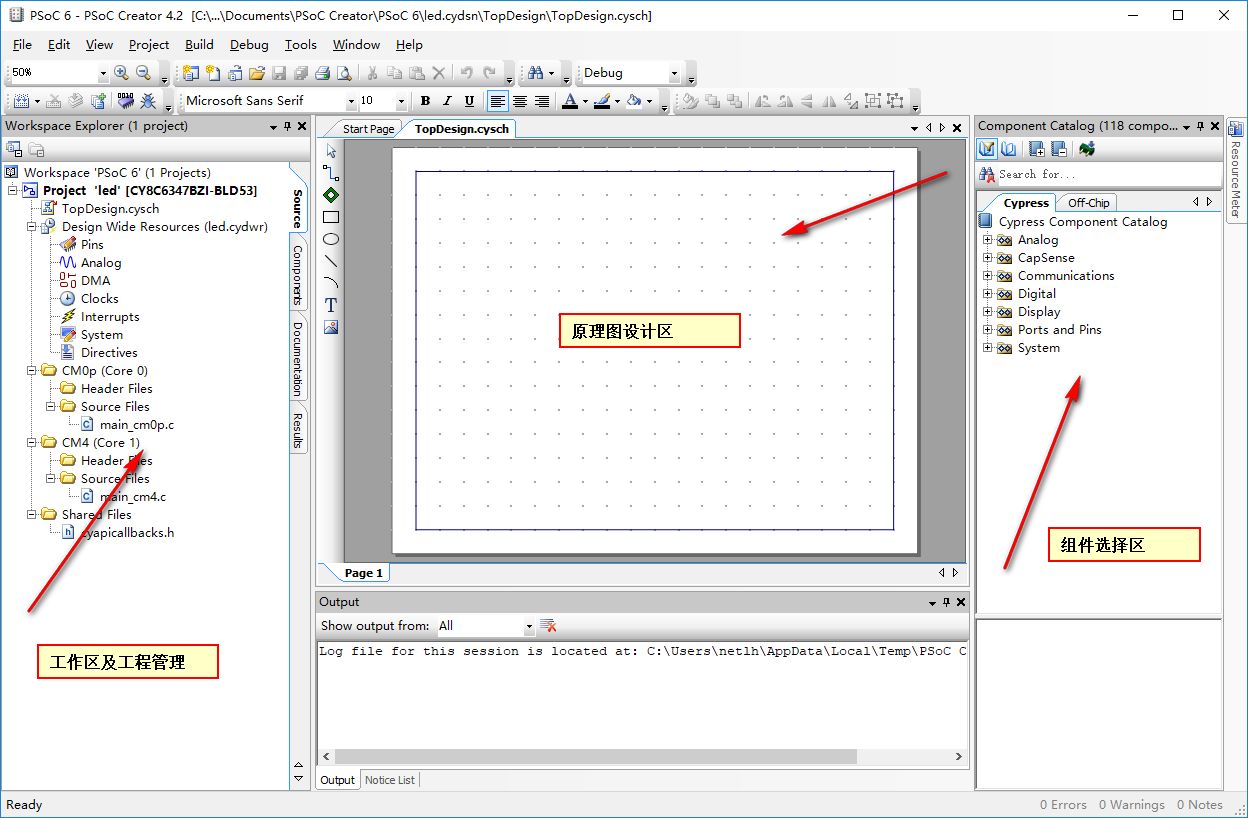1248x818 pixels.
Task: Open the font color dropdown arrow
Action: click(585, 101)
